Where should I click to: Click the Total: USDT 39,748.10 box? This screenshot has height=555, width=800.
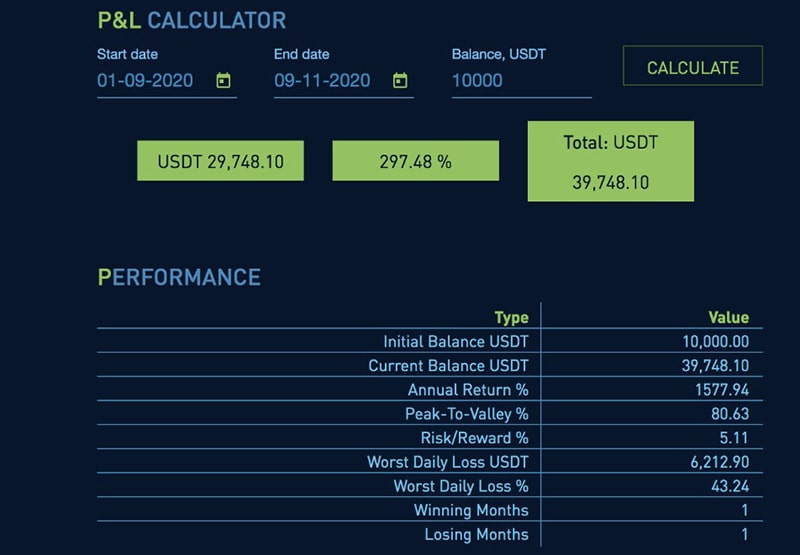610,162
